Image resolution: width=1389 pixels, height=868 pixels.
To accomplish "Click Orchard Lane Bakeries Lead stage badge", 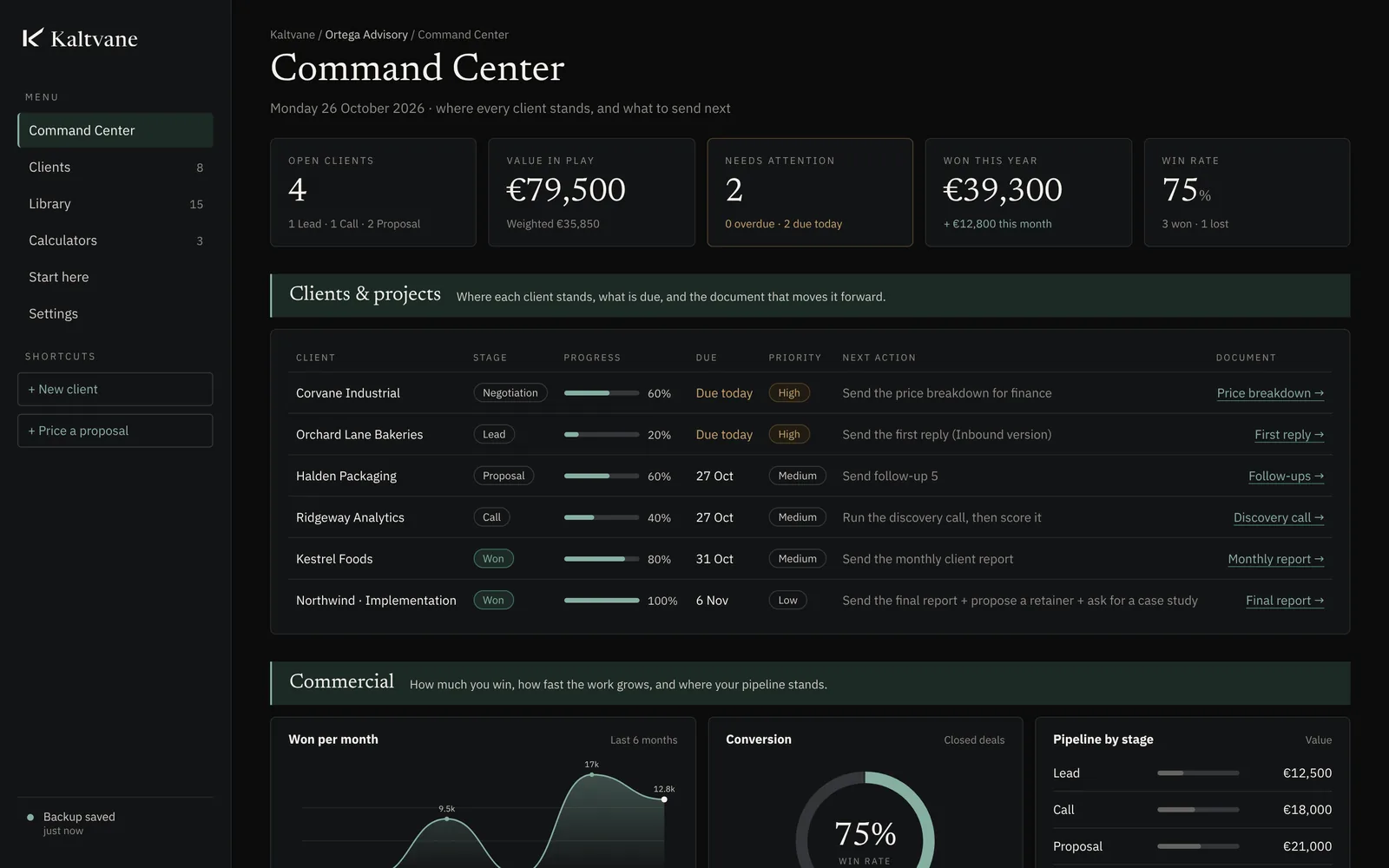I will (x=494, y=435).
